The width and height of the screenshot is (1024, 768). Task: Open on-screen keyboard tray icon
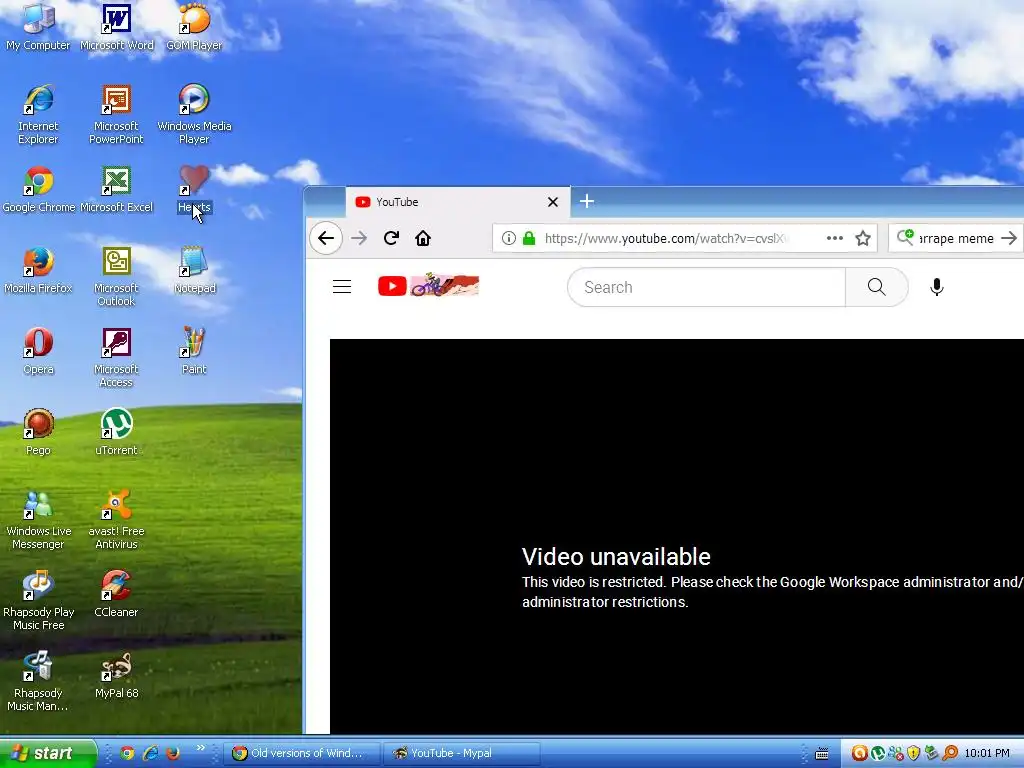[x=822, y=754]
